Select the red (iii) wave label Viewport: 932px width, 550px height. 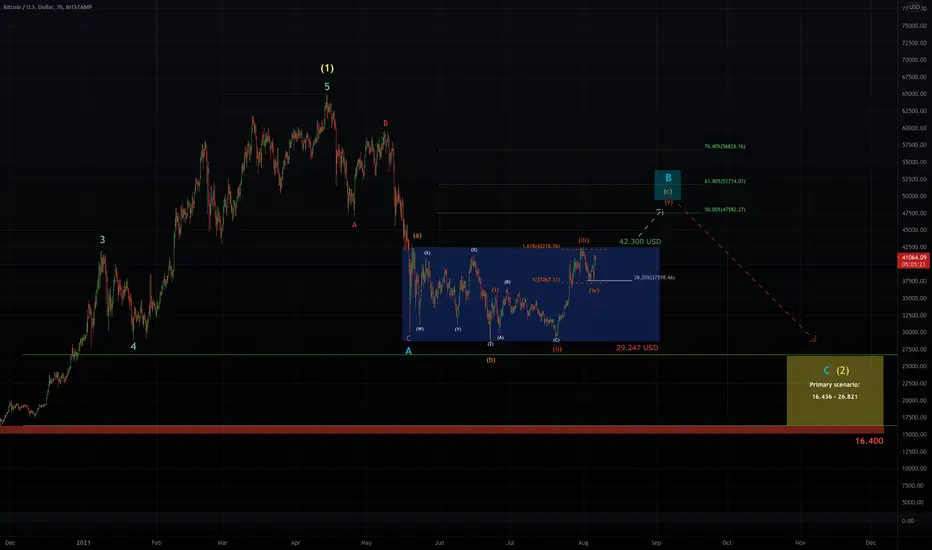click(584, 240)
